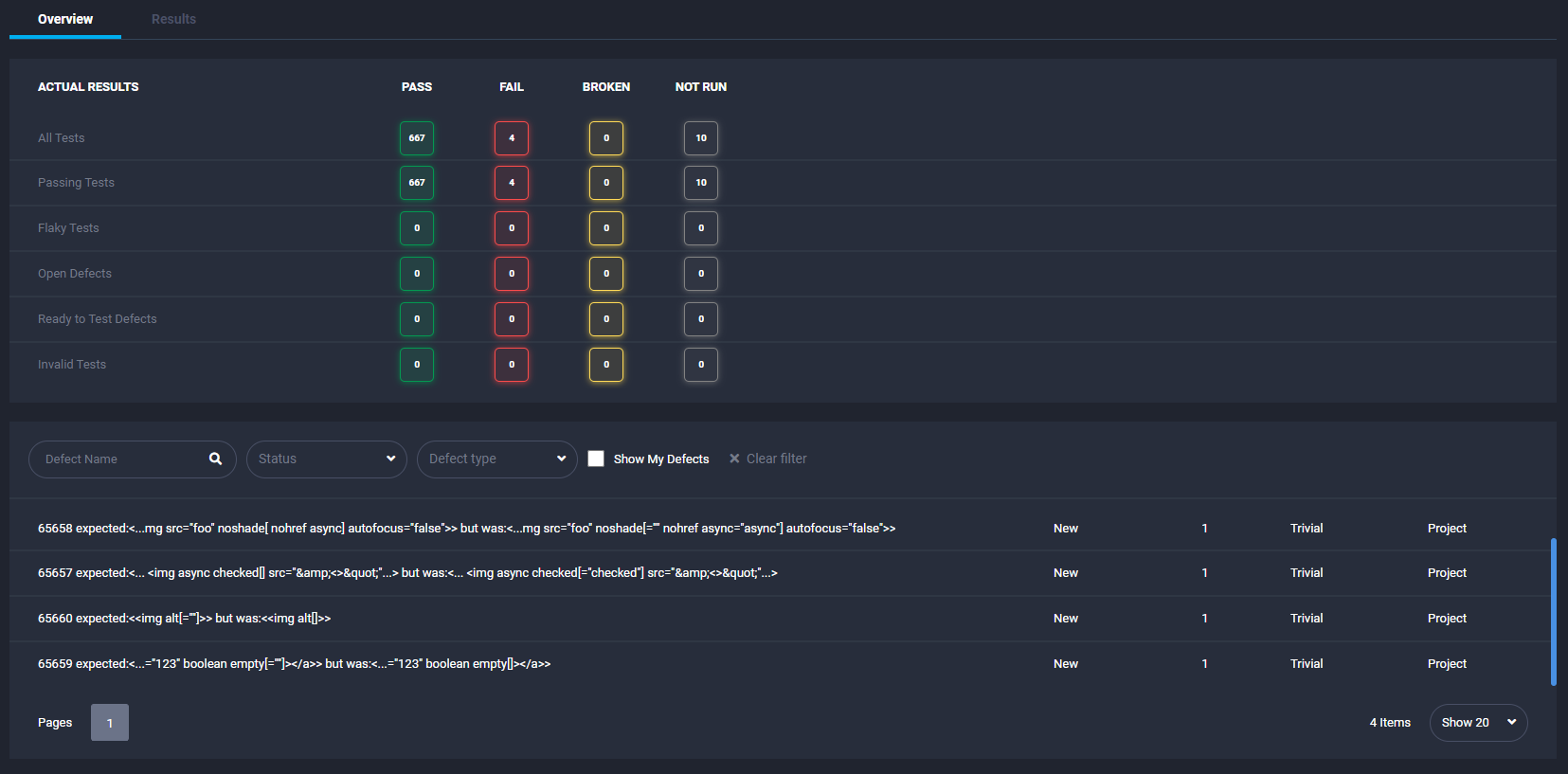Click the Passing Tests row label
The height and width of the screenshot is (774, 1568).
click(x=76, y=183)
